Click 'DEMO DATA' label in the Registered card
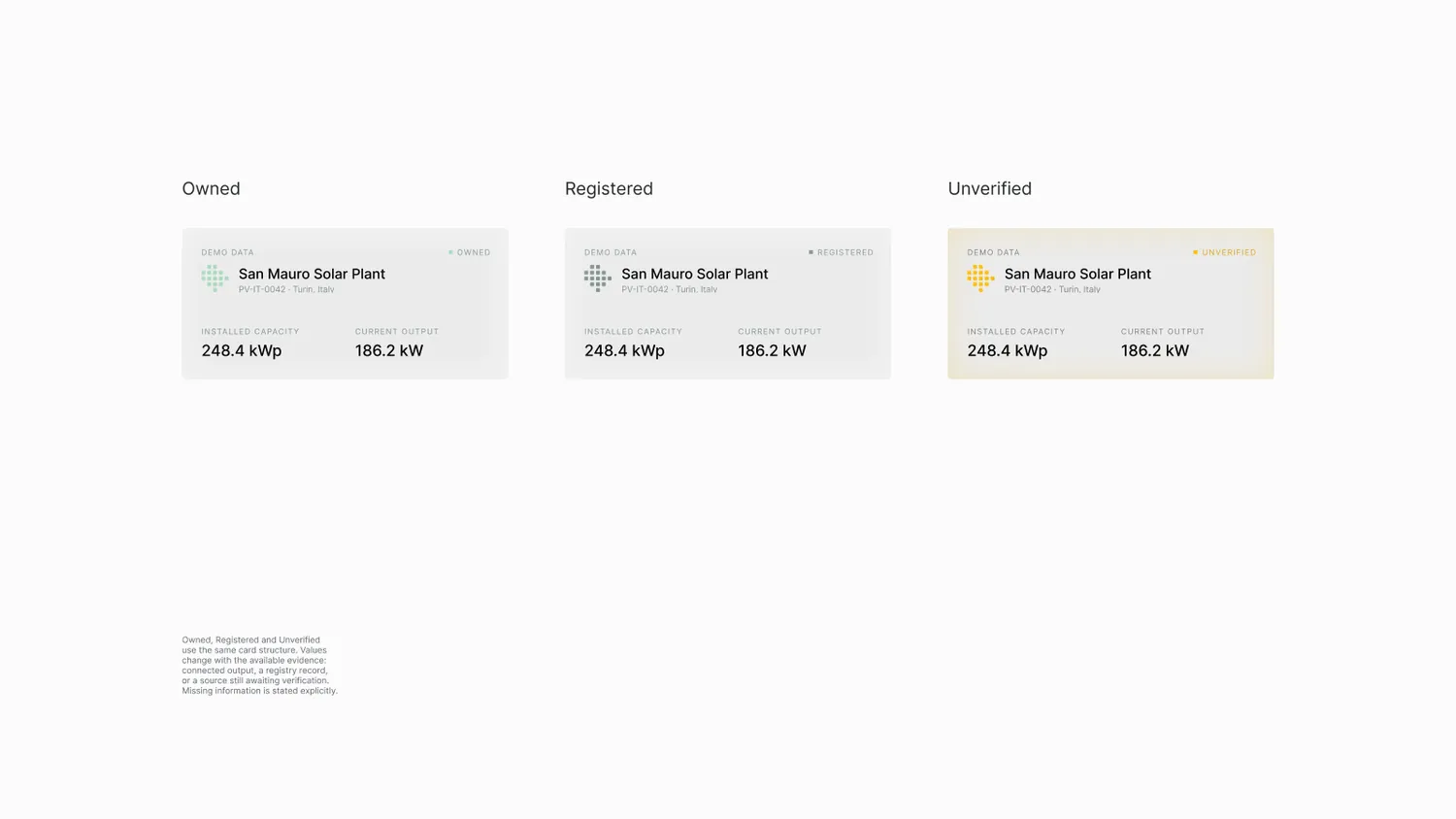The image size is (1456, 819). click(611, 252)
